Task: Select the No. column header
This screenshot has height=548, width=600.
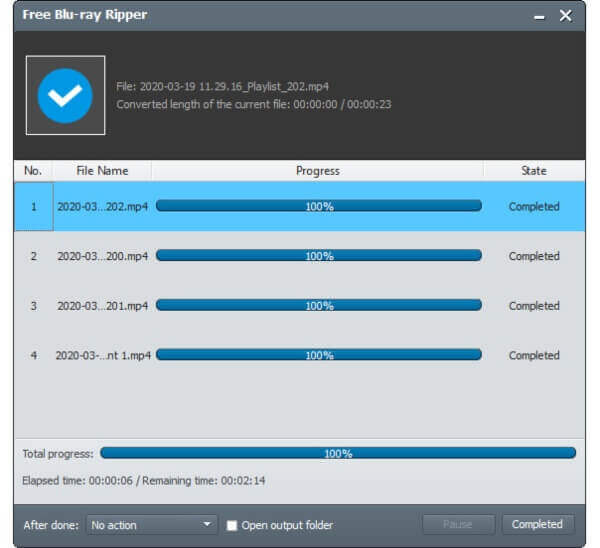Action: [x=33, y=171]
